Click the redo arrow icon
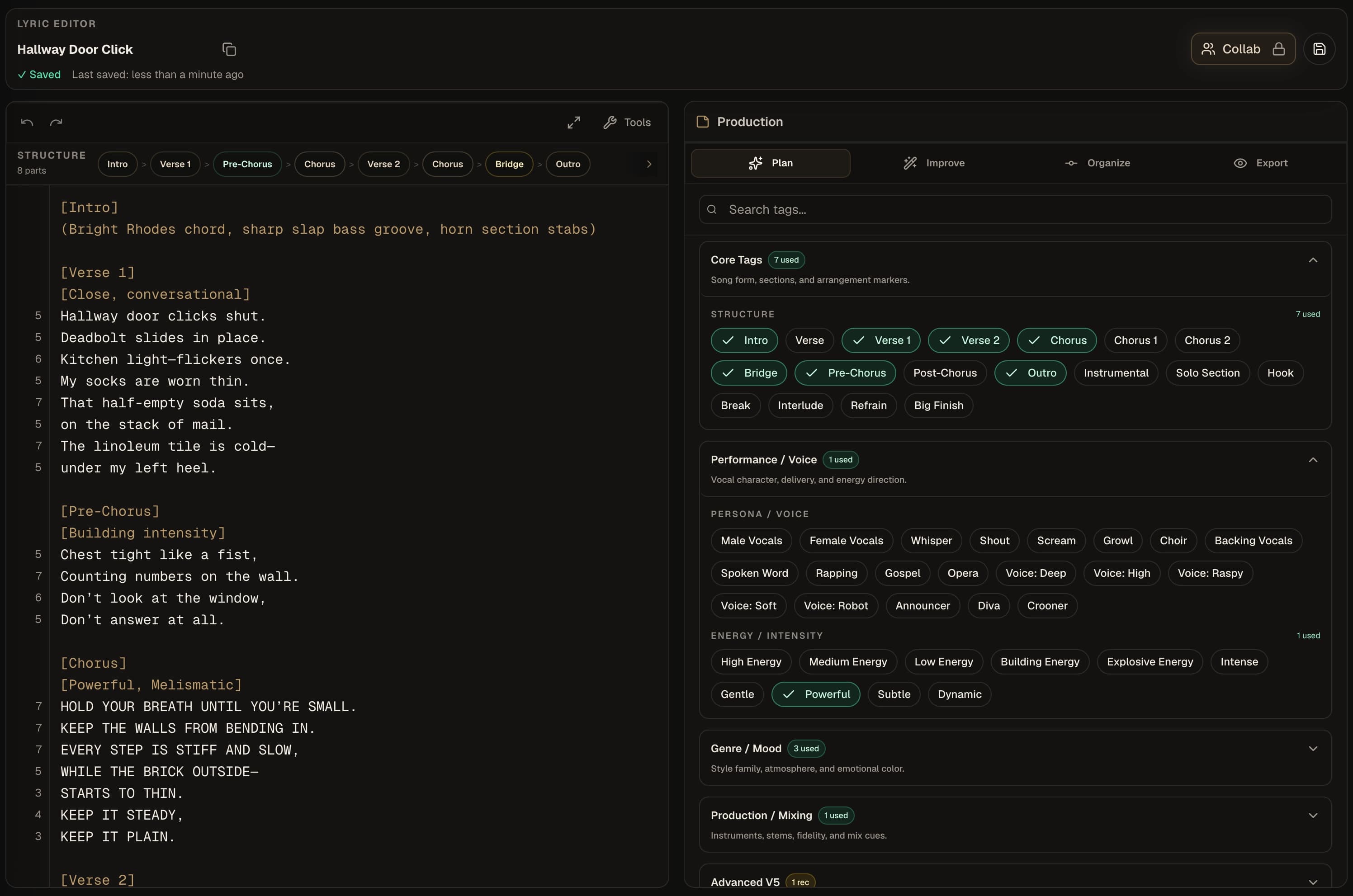The image size is (1353, 896). [56, 123]
